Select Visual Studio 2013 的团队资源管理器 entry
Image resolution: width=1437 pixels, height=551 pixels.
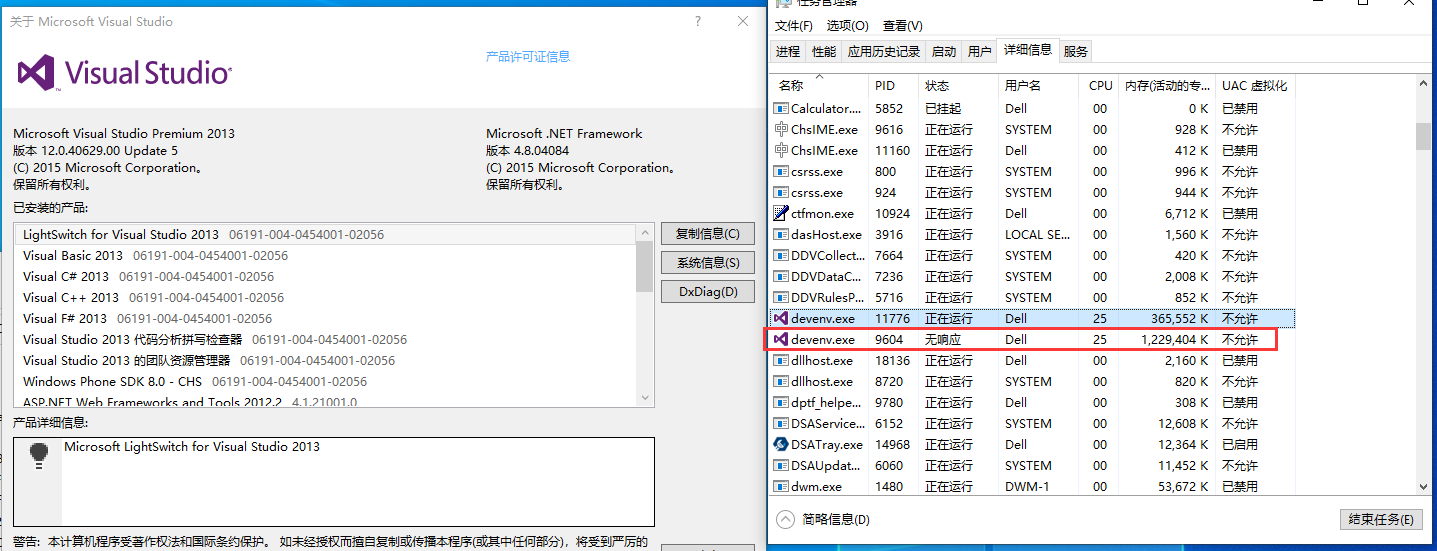pyautogui.click(x=325, y=360)
